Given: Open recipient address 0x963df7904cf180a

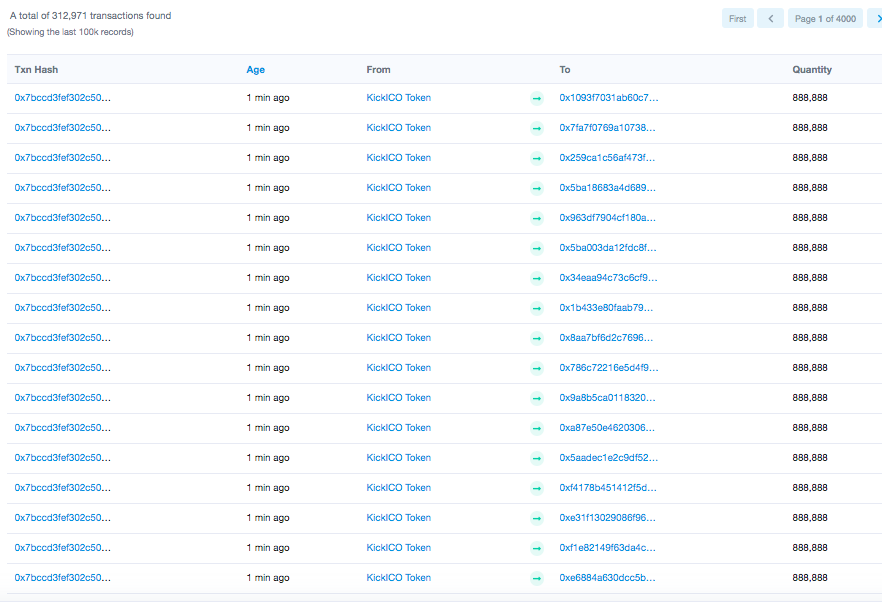Looking at the screenshot, I should coord(608,218).
